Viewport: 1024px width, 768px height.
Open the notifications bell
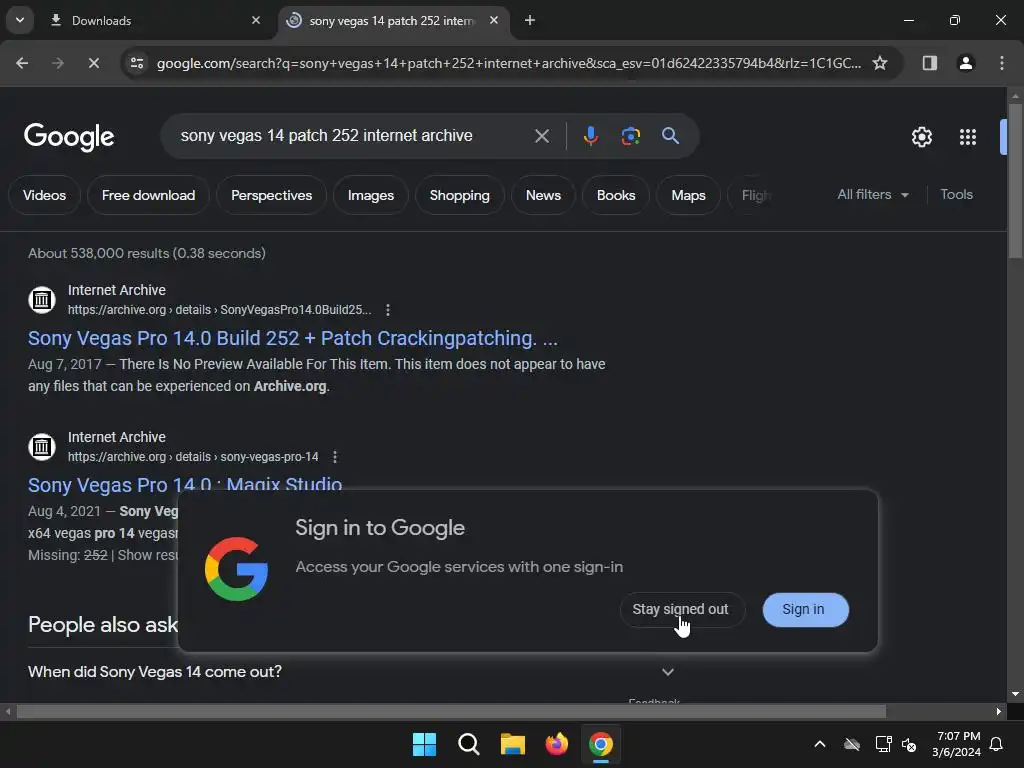(x=996, y=744)
